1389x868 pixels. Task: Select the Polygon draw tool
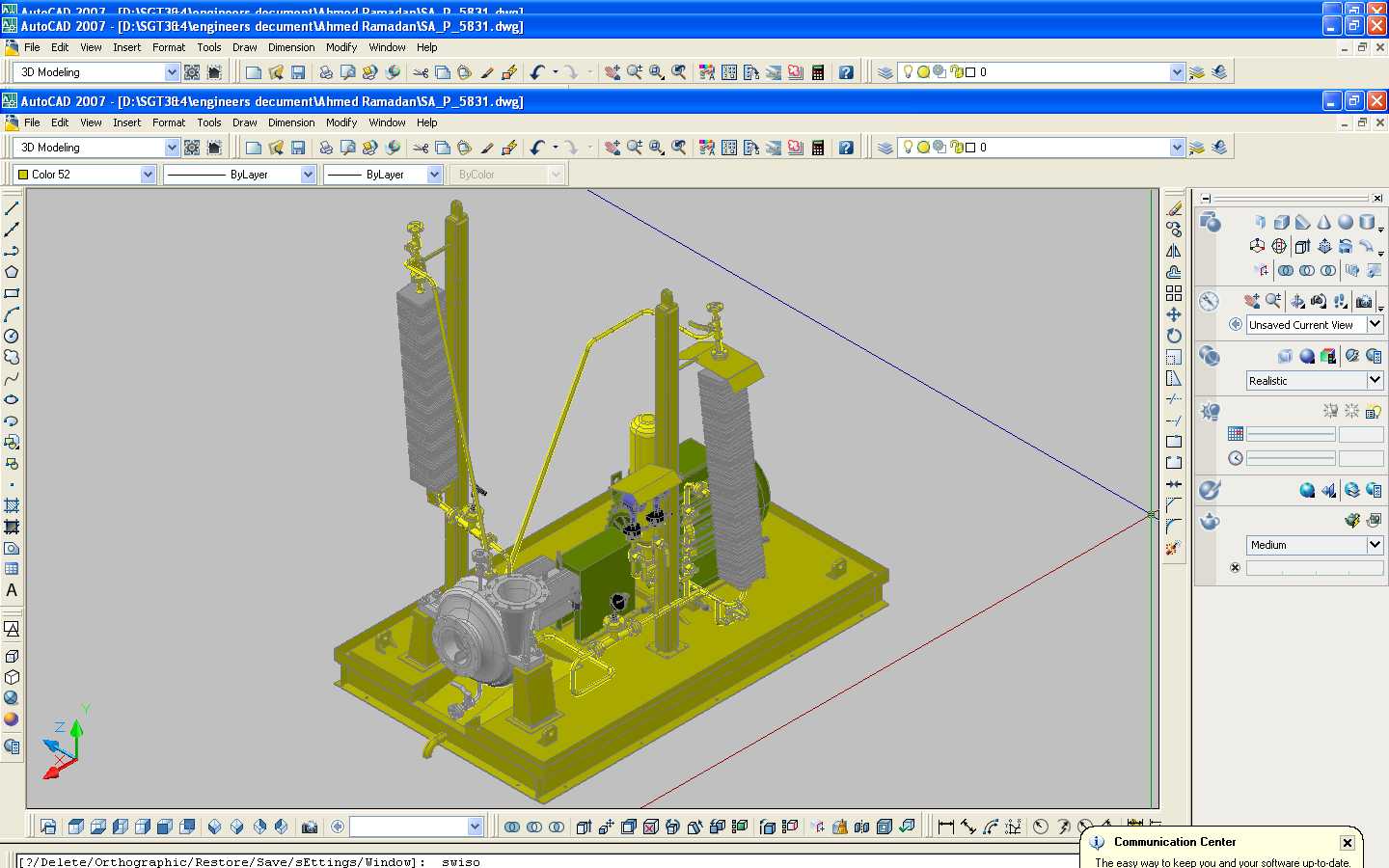12,272
